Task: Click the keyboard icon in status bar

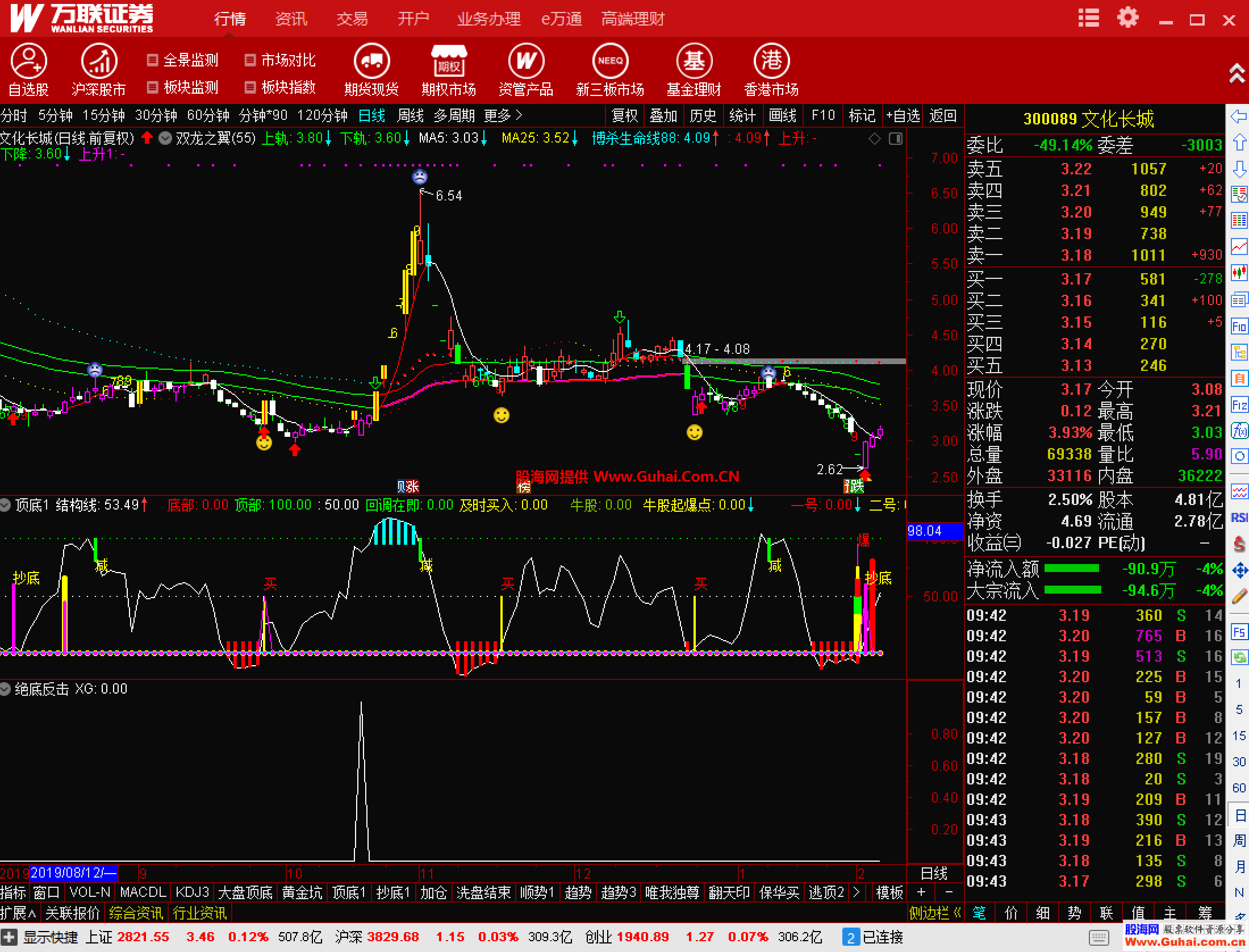Action: click(1099, 937)
